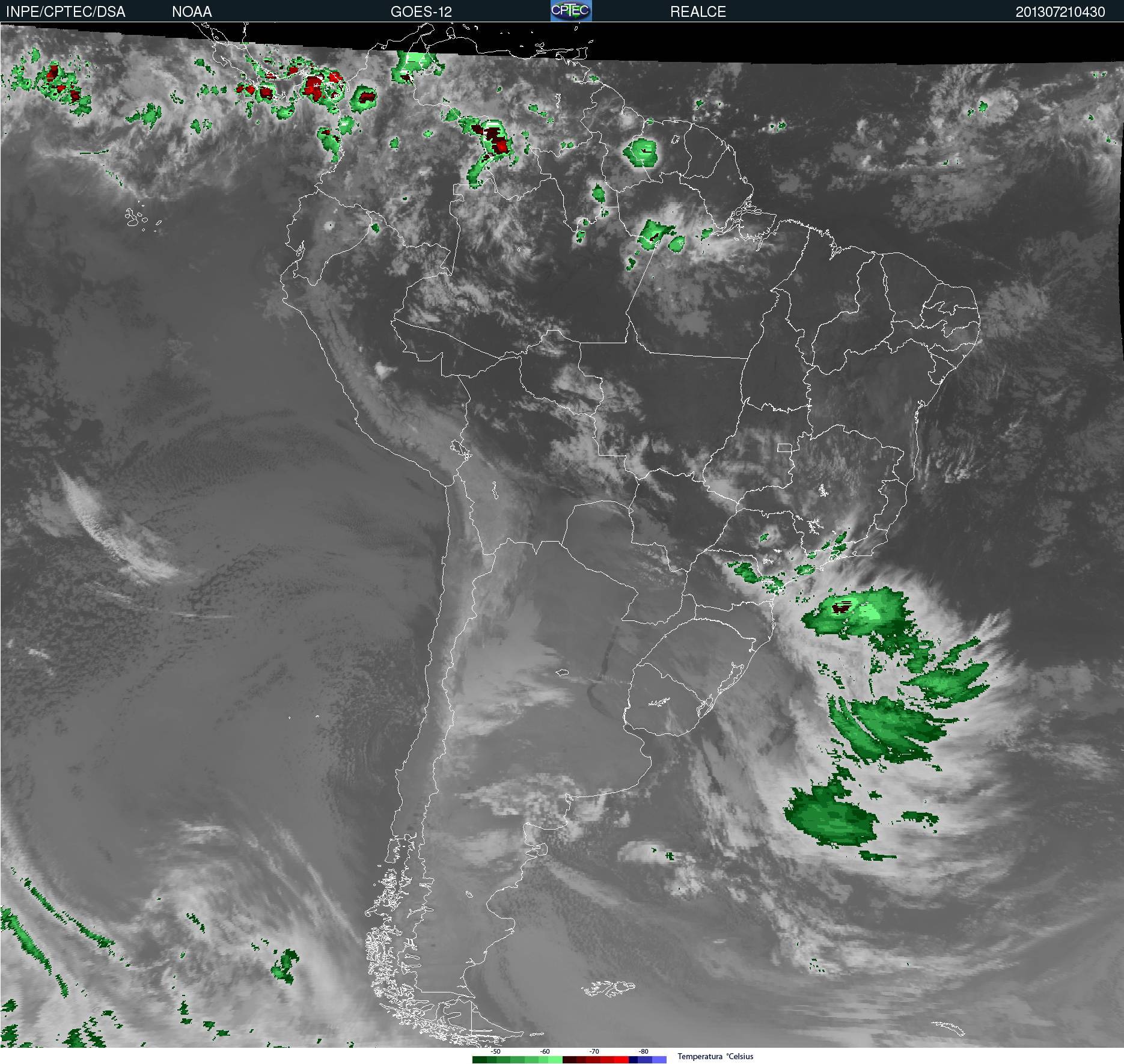
Task: Click the CPTEC logo in the header
Action: pyautogui.click(x=571, y=11)
